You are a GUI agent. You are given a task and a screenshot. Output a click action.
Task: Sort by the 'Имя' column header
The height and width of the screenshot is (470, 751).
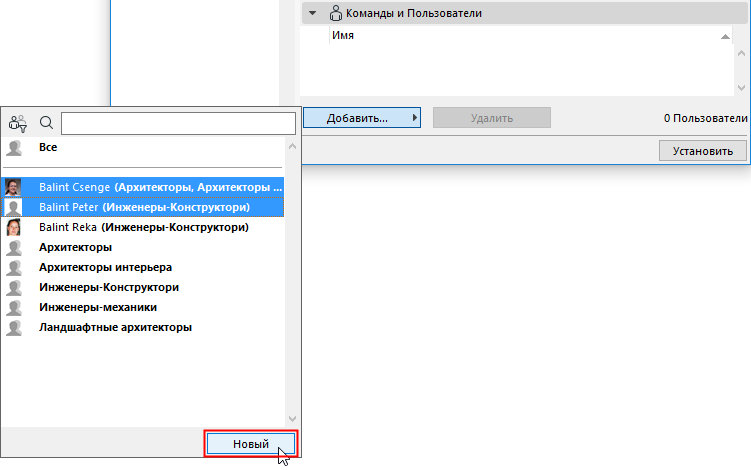click(x=531, y=35)
